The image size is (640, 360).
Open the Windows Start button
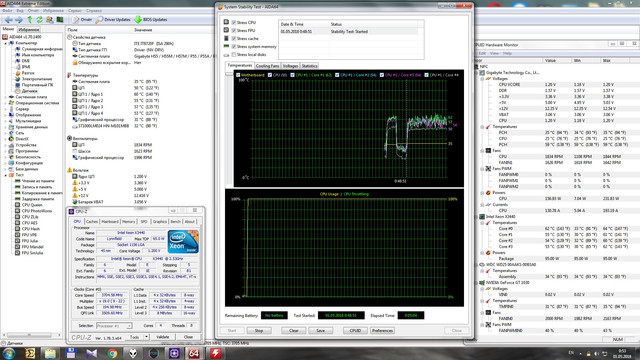pos(9,353)
